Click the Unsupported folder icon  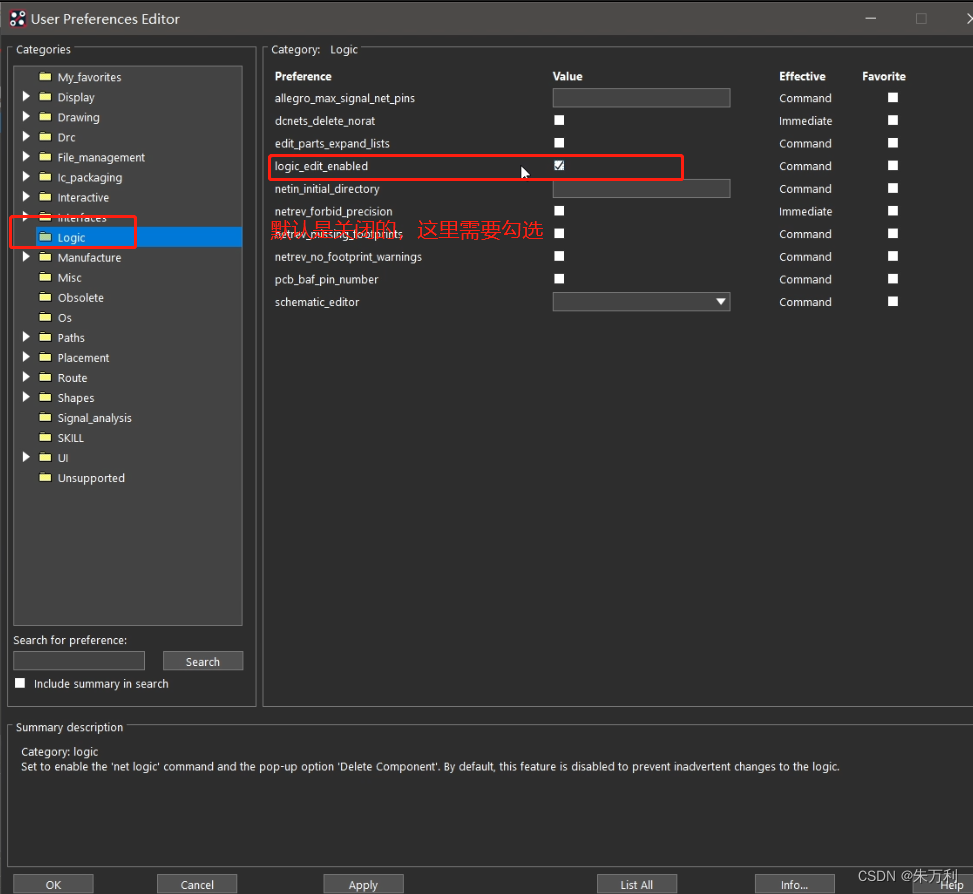pyautogui.click(x=45, y=478)
